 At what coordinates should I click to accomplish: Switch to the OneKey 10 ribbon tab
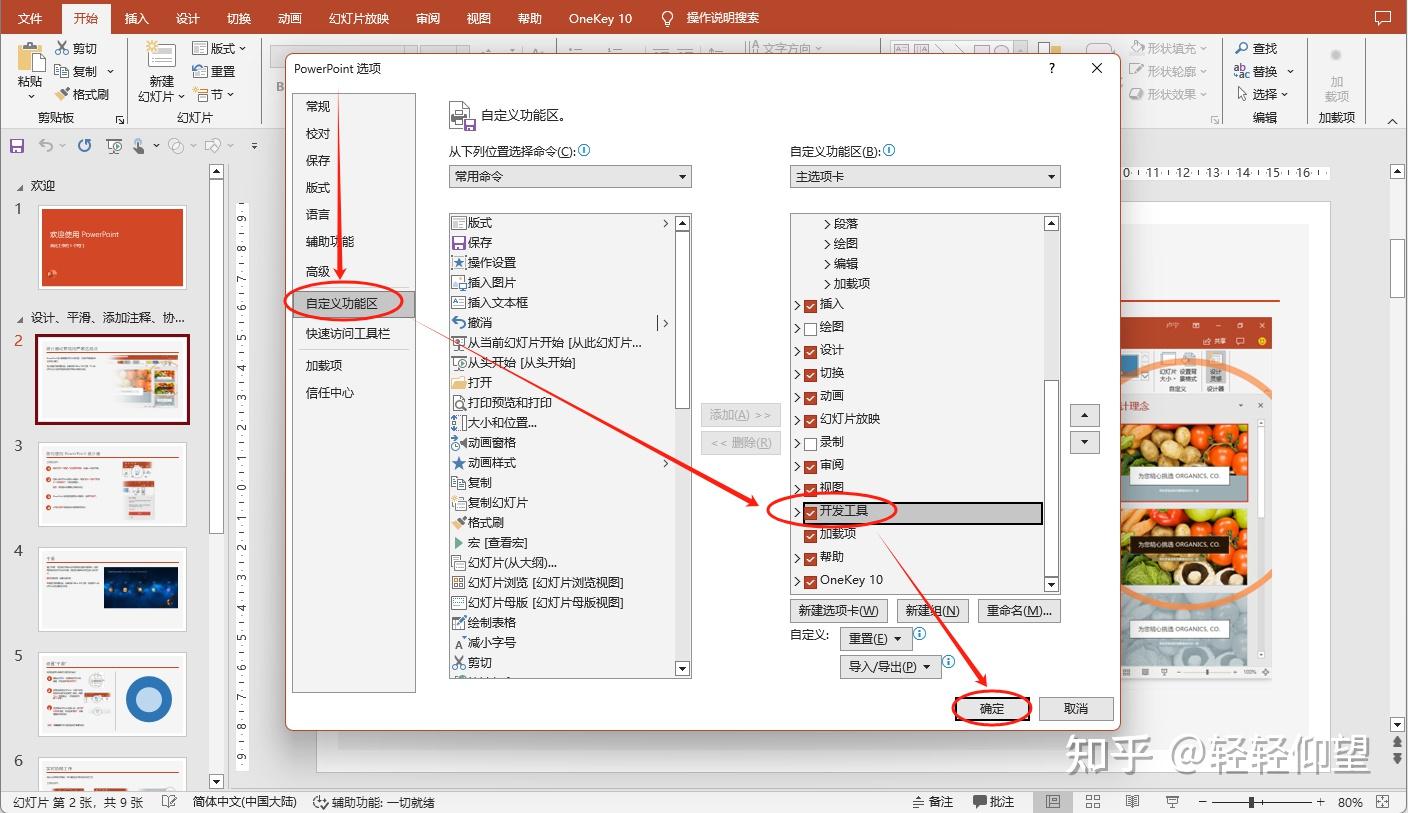click(600, 18)
